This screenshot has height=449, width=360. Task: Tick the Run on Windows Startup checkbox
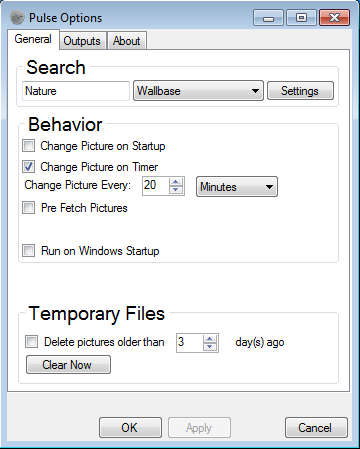[28, 250]
